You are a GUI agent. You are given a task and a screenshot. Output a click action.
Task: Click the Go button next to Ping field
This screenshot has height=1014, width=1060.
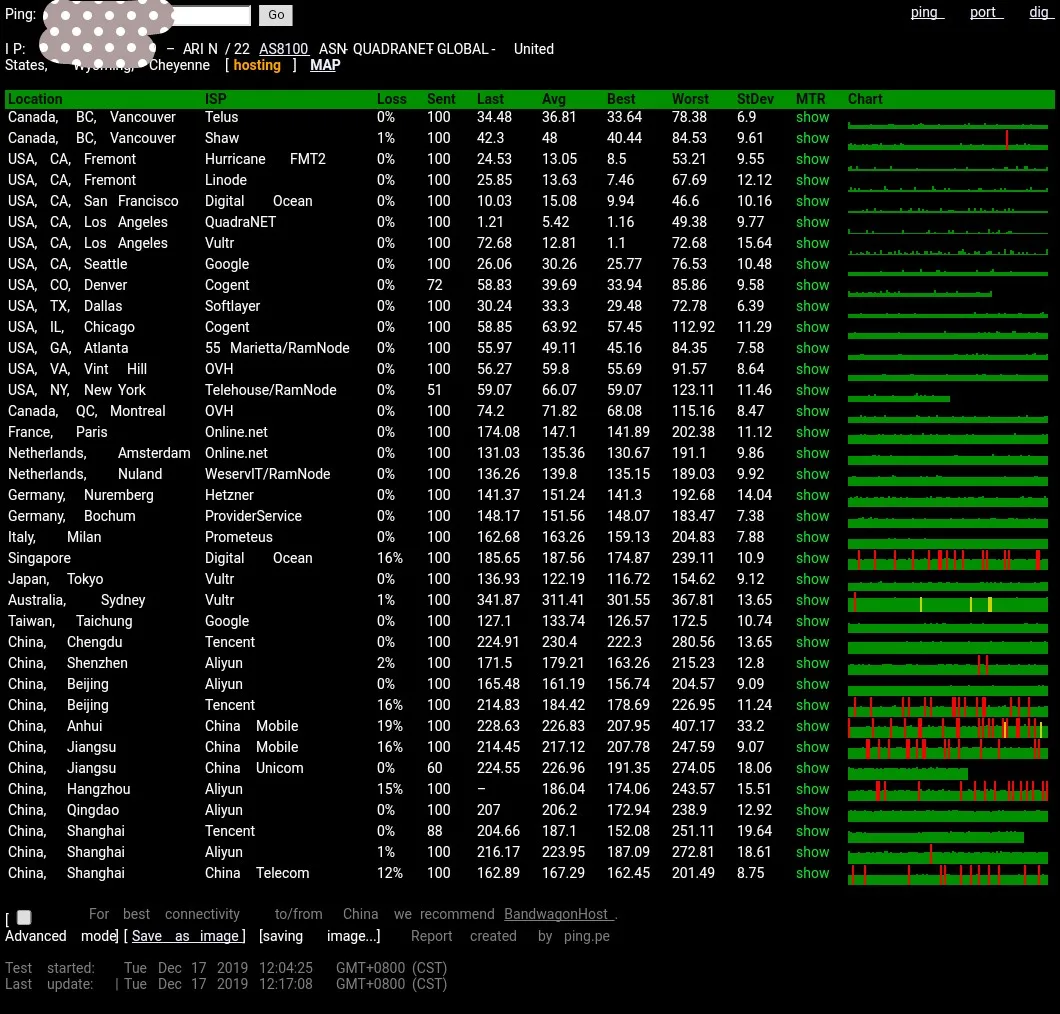(x=275, y=15)
